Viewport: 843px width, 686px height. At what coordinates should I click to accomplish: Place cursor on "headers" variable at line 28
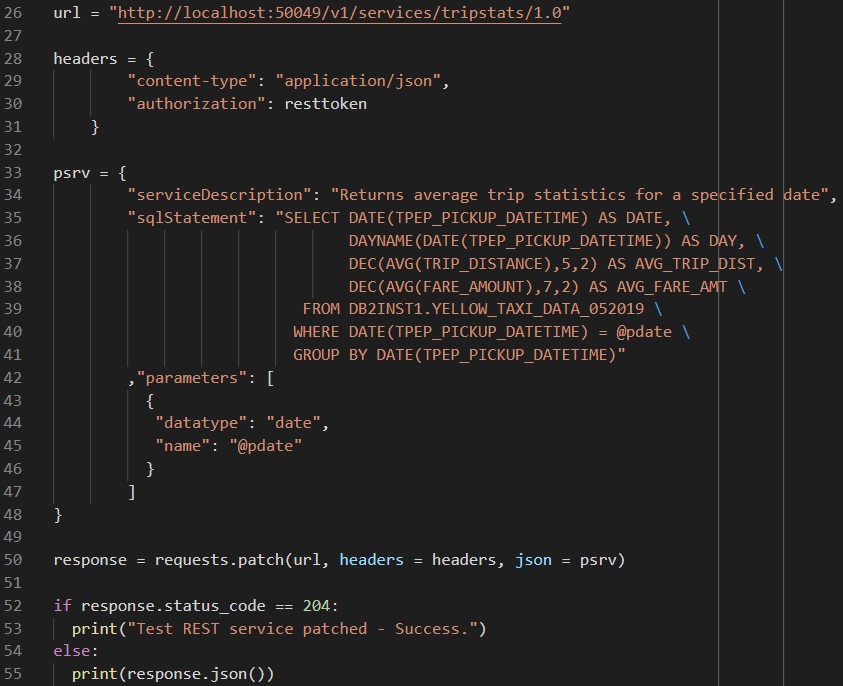click(x=85, y=59)
